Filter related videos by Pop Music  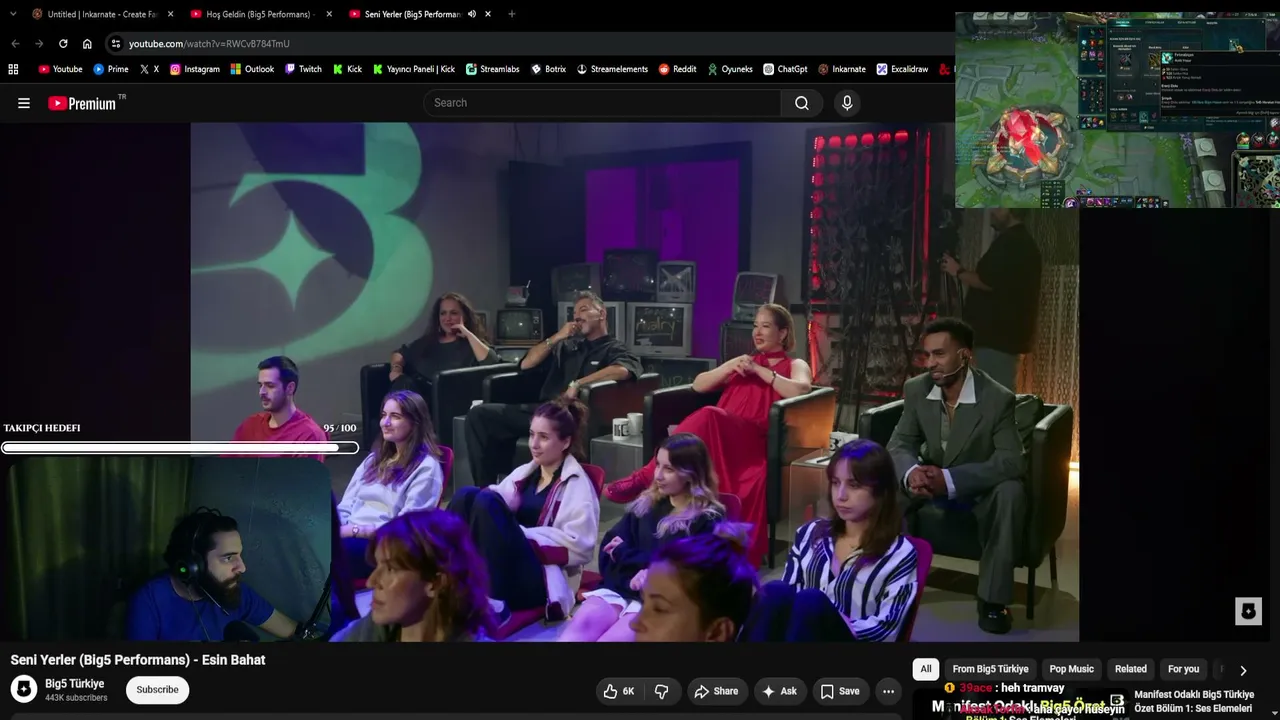[1072, 669]
